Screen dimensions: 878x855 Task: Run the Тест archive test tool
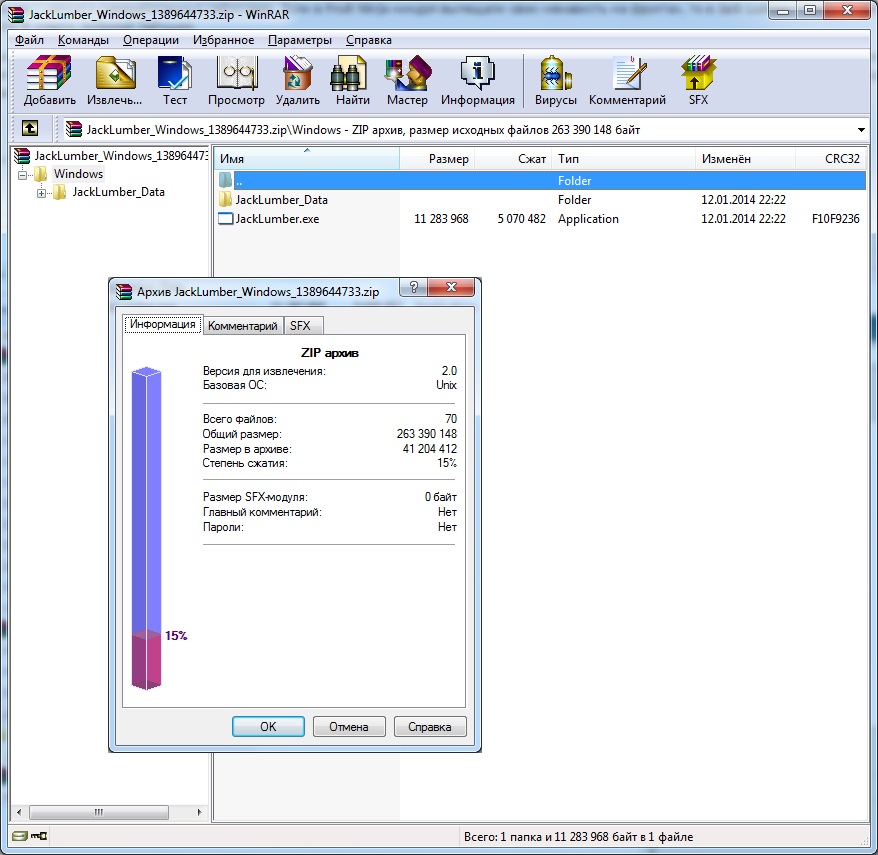point(175,81)
